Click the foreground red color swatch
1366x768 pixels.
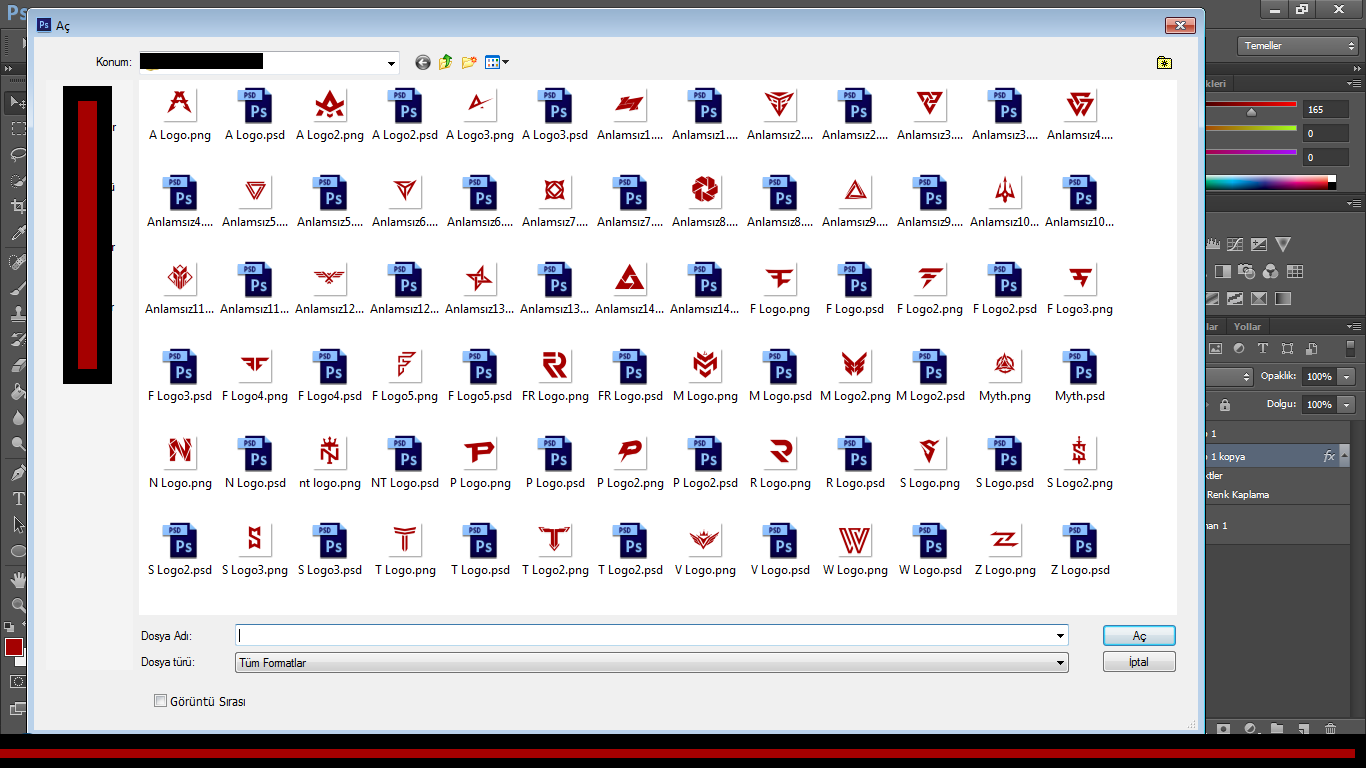[14, 647]
